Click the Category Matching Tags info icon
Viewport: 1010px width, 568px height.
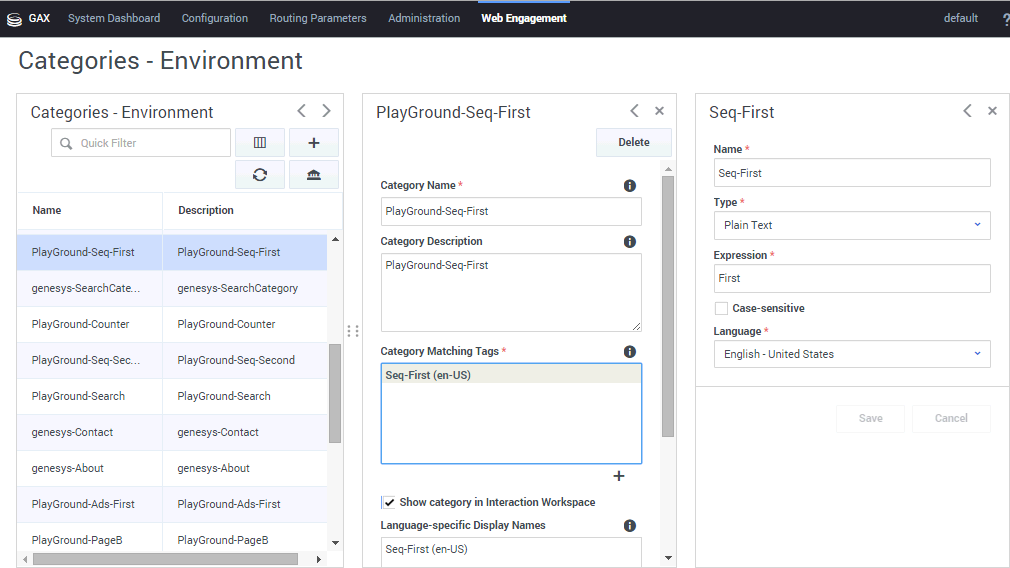coord(630,352)
